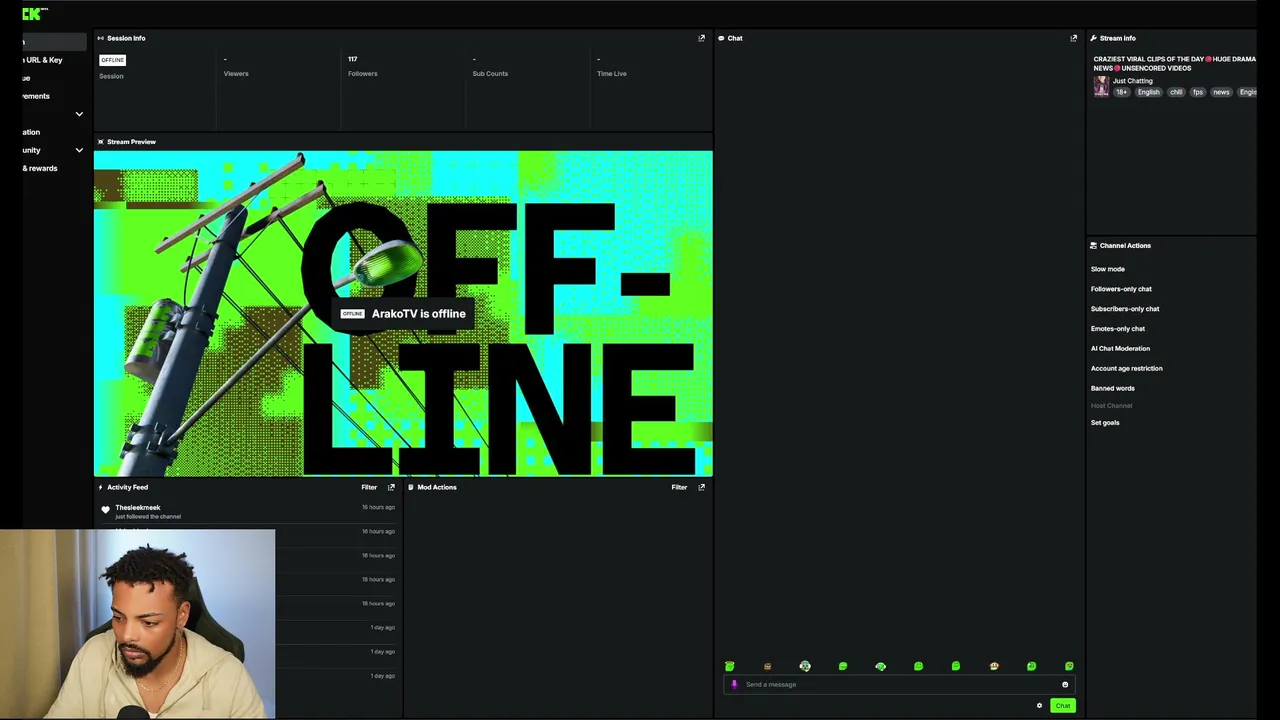Screen dimensions: 1280x720
Task: Click the Channel Actions header icon
Action: click(x=1093, y=245)
